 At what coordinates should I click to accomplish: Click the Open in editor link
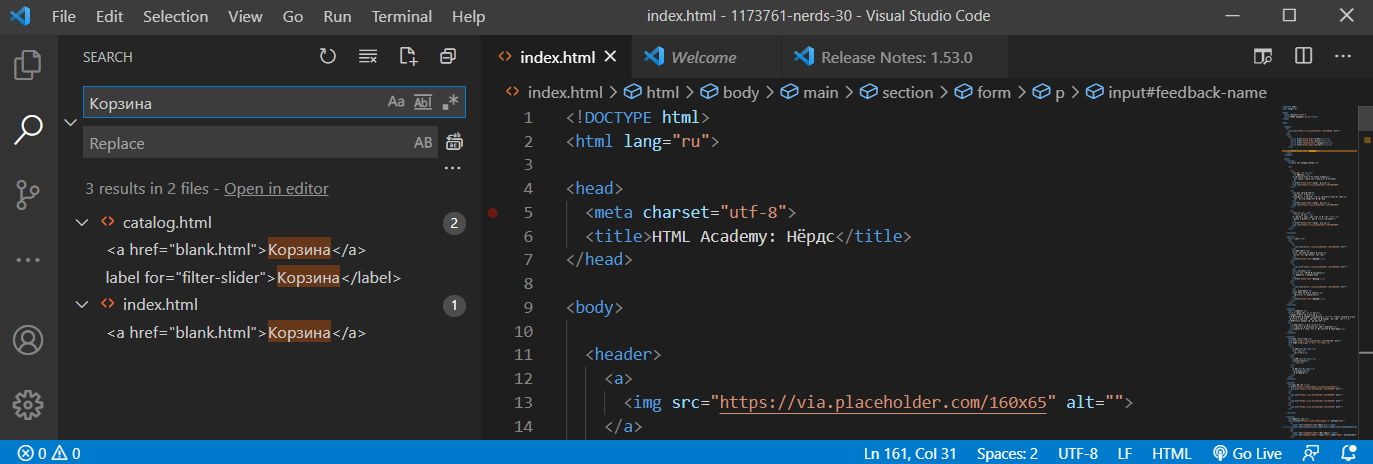coord(276,188)
